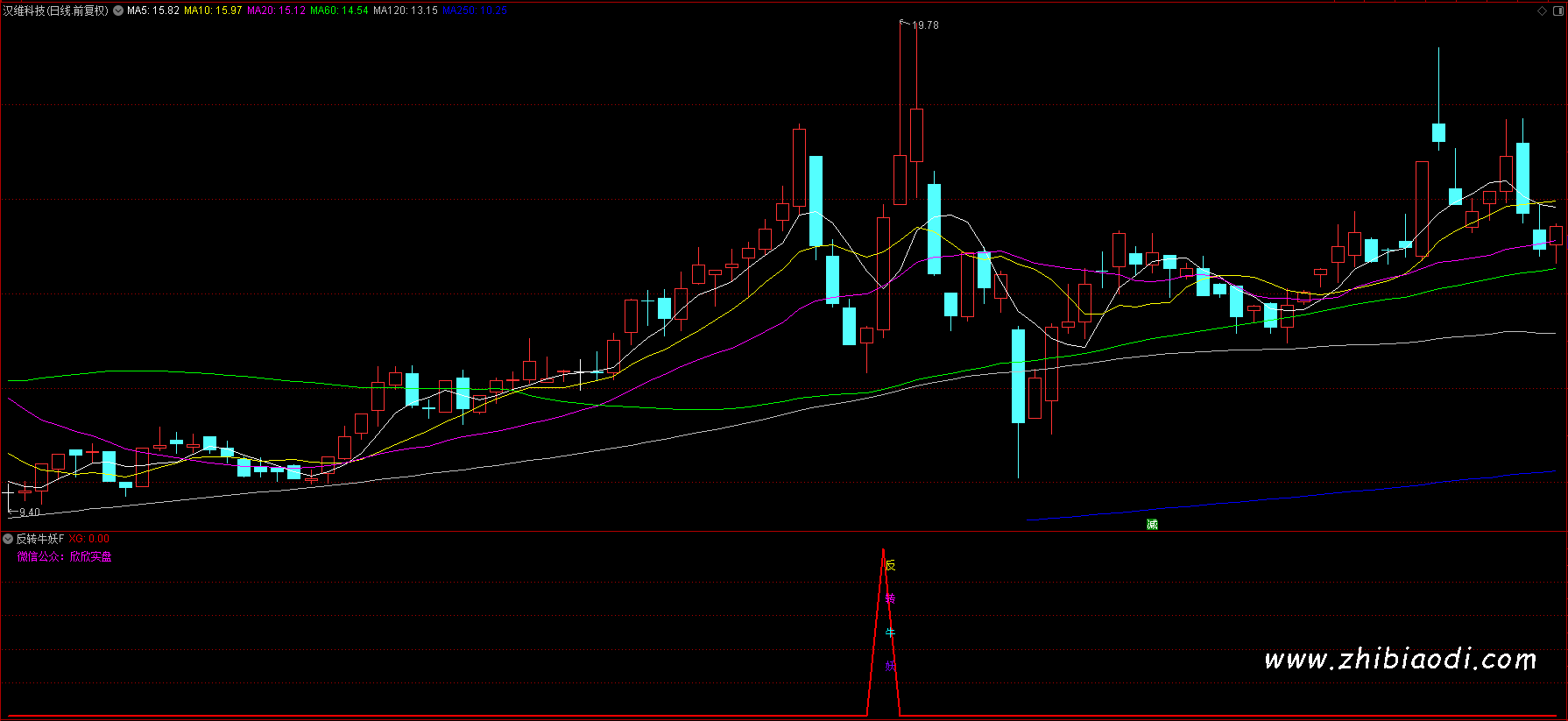Click the MA120: 13.15 moving average label
Viewport: 1568px width, 721px height.
tap(405, 11)
